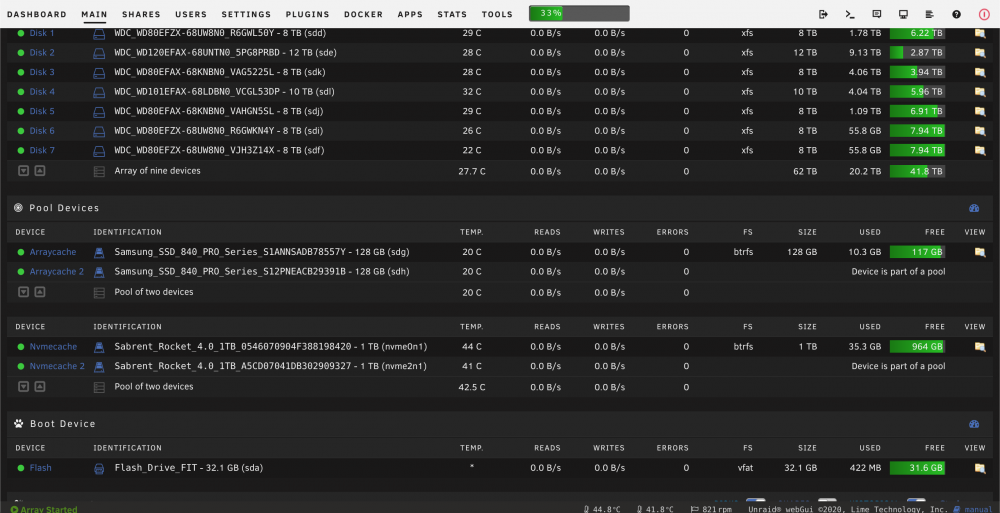The image size is (1000, 513).
Task: Open the Disk 6 link
Action: [x=42, y=131]
